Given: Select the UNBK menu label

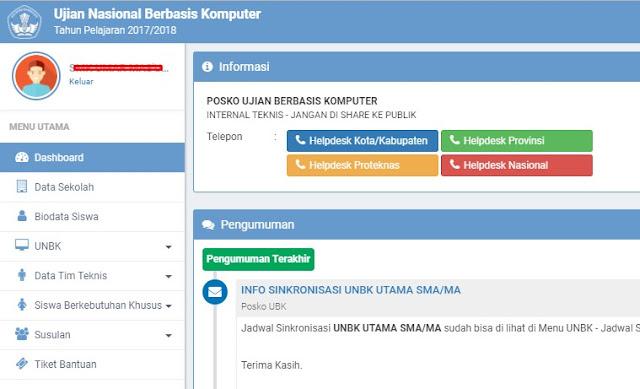Looking at the screenshot, I should click(48, 246).
